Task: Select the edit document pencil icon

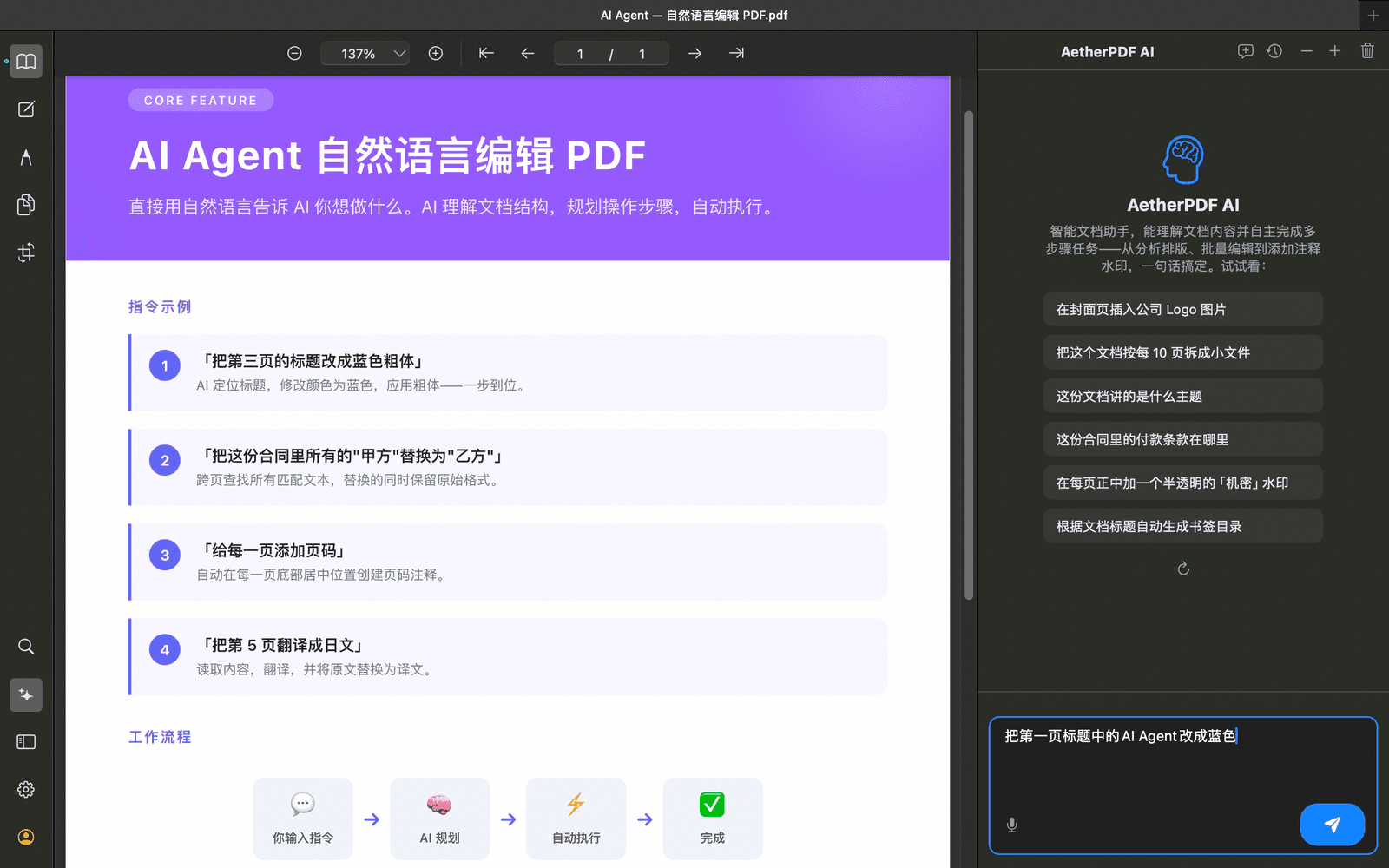Action: (x=26, y=109)
